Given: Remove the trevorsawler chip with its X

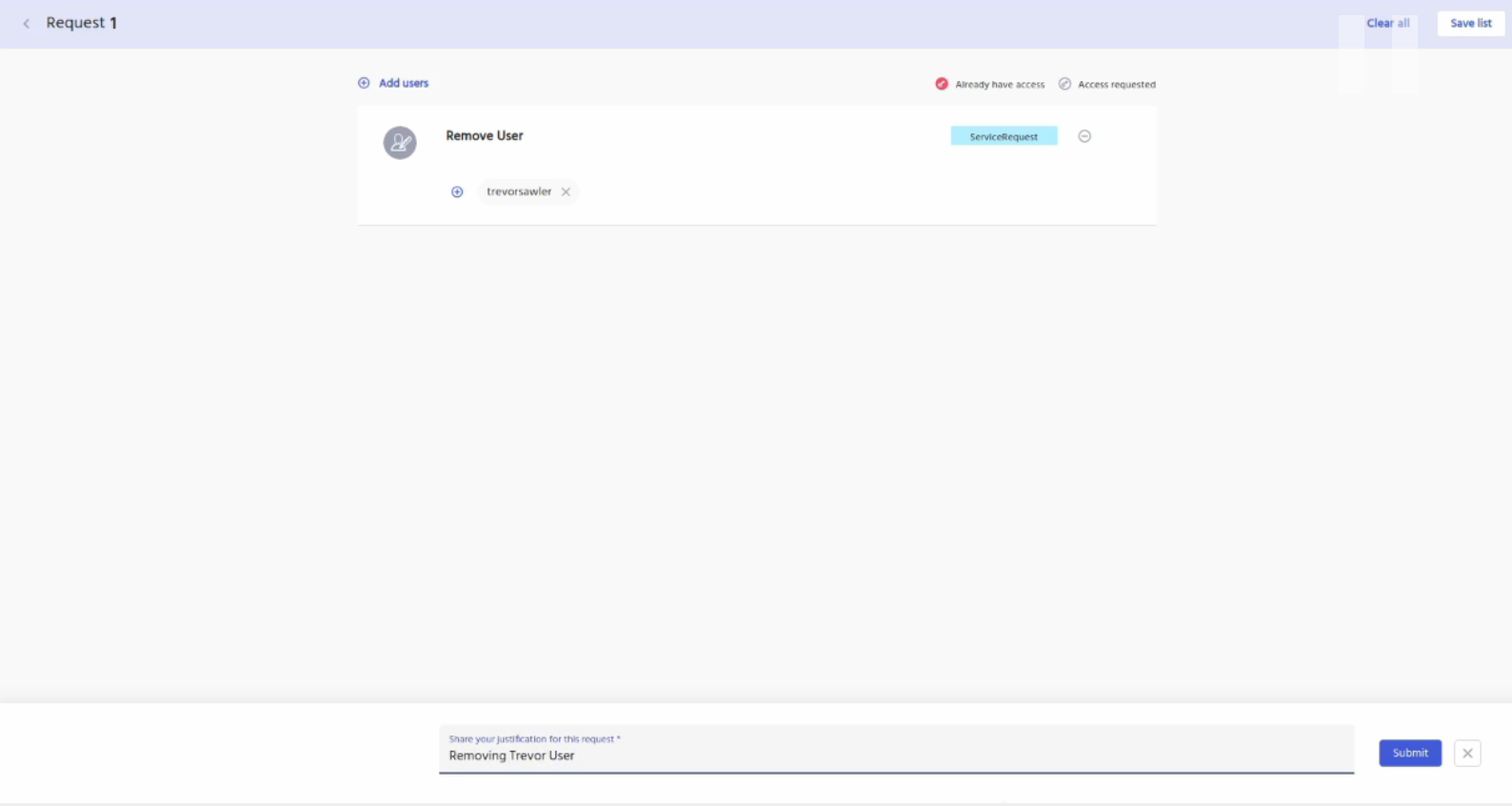Looking at the screenshot, I should pos(566,191).
